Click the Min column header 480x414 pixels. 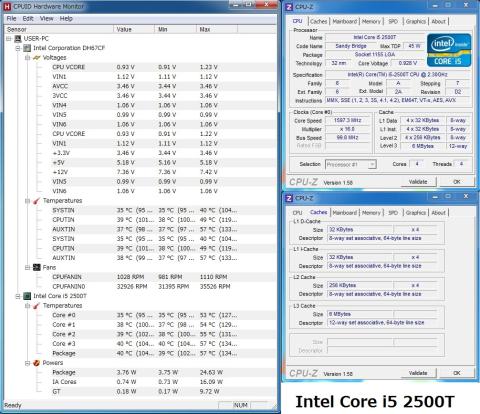pos(176,30)
